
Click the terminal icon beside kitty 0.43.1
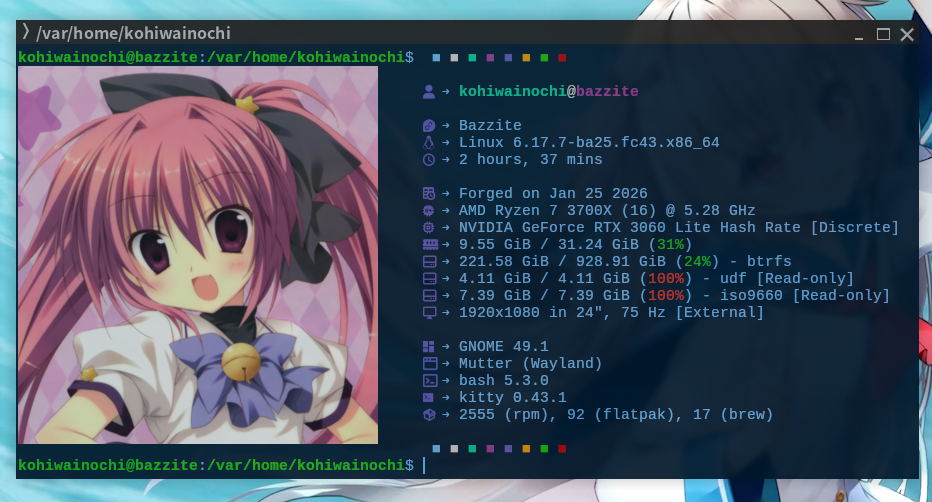429,398
